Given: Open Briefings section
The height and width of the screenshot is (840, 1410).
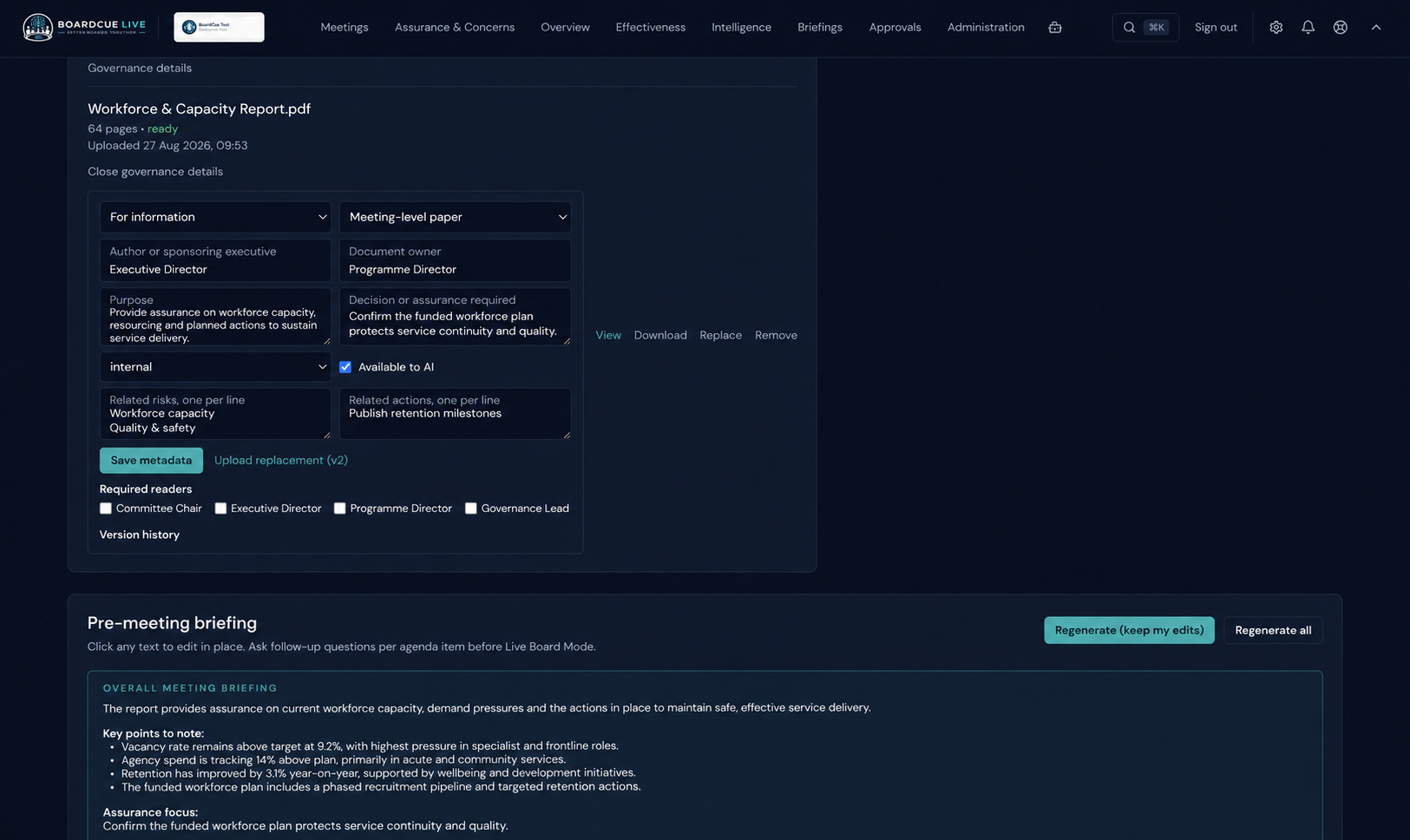Looking at the screenshot, I should tap(820, 27).
